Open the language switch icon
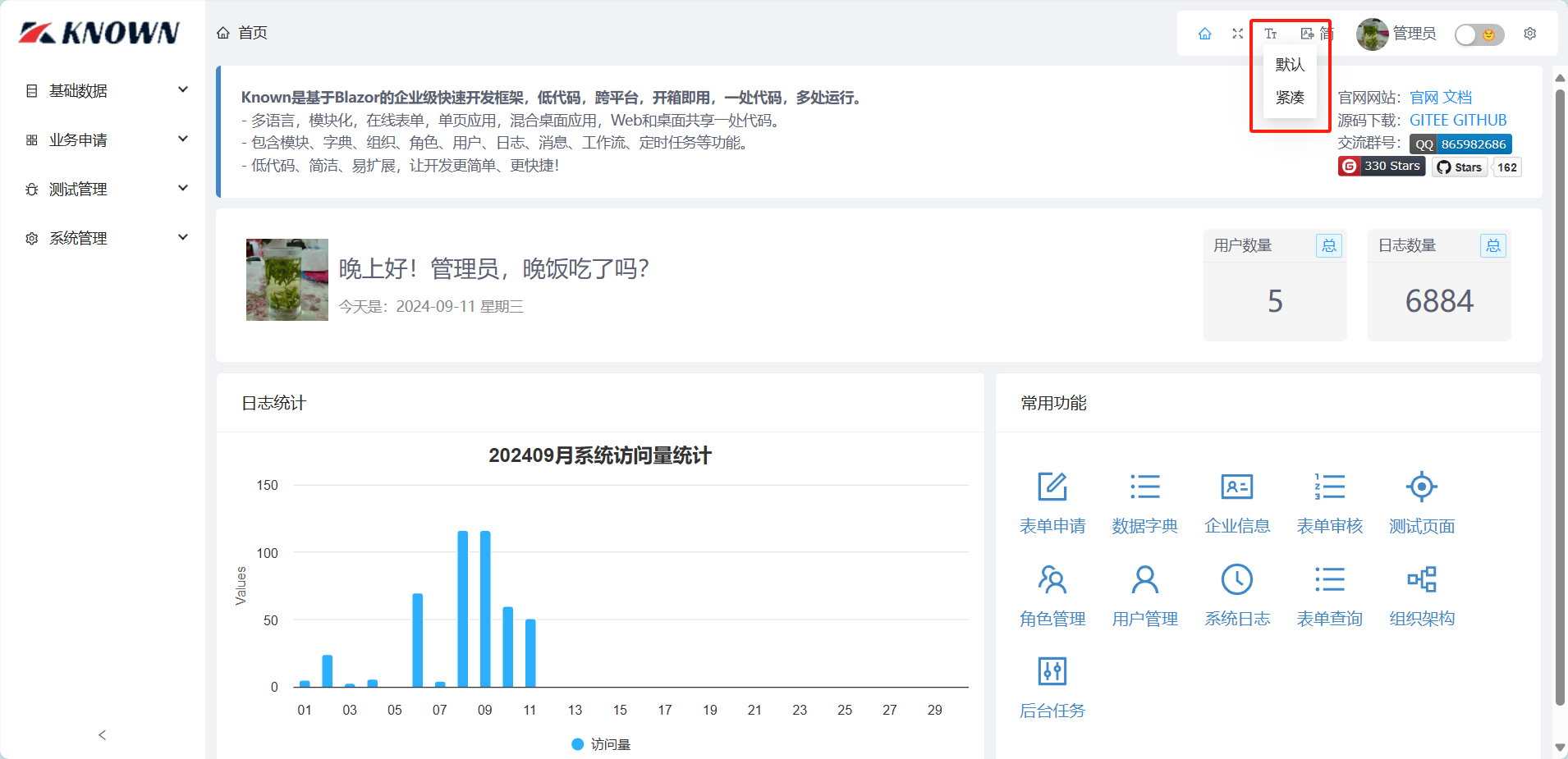1568x759 pixels. coord(1308,34)
